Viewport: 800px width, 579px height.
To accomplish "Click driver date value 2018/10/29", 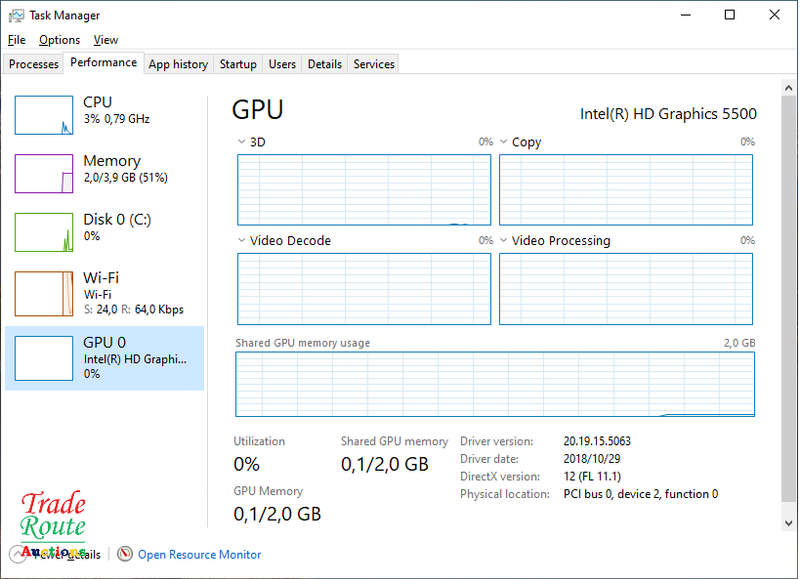I will click(591, 459).
